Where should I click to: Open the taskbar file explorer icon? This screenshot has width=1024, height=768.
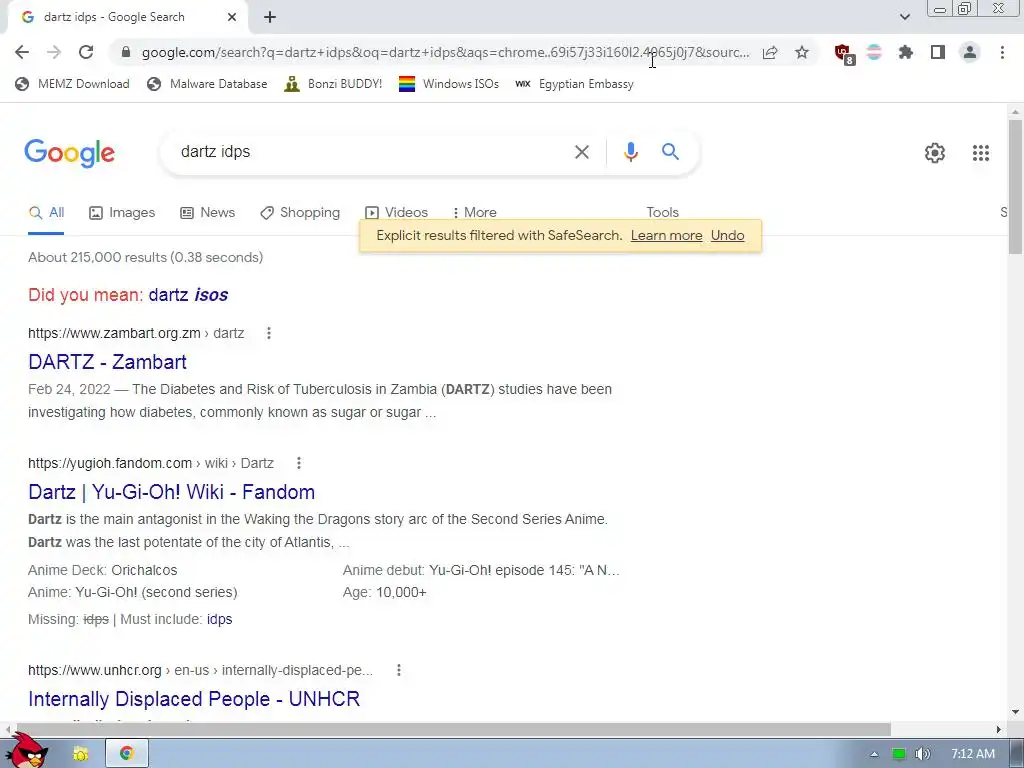click(x=80, y=754)
